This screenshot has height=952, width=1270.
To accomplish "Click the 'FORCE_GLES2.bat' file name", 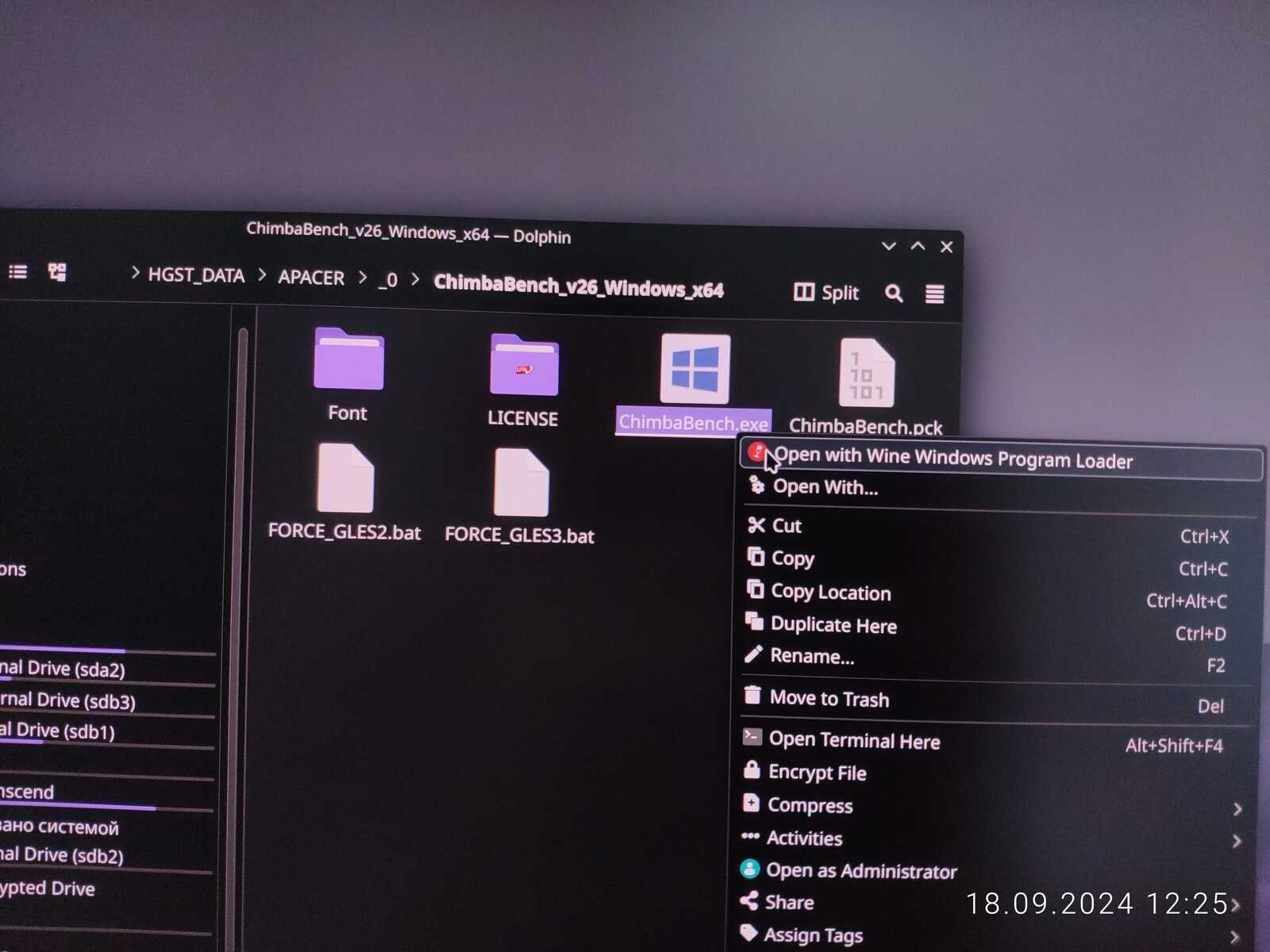I will click(x=344, y=532).
